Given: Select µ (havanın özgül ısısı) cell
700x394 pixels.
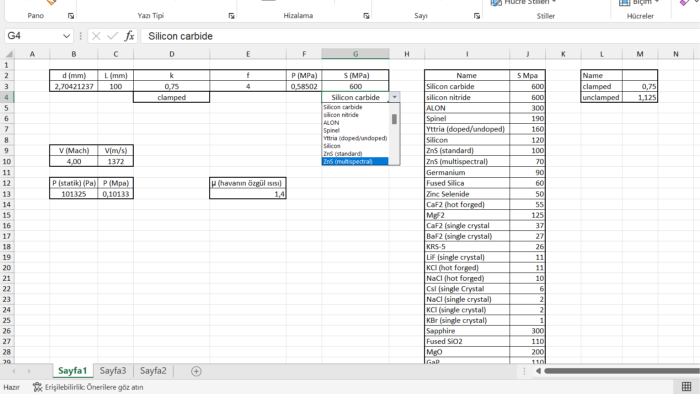Looking at the screenshot, I should point(248,183).
